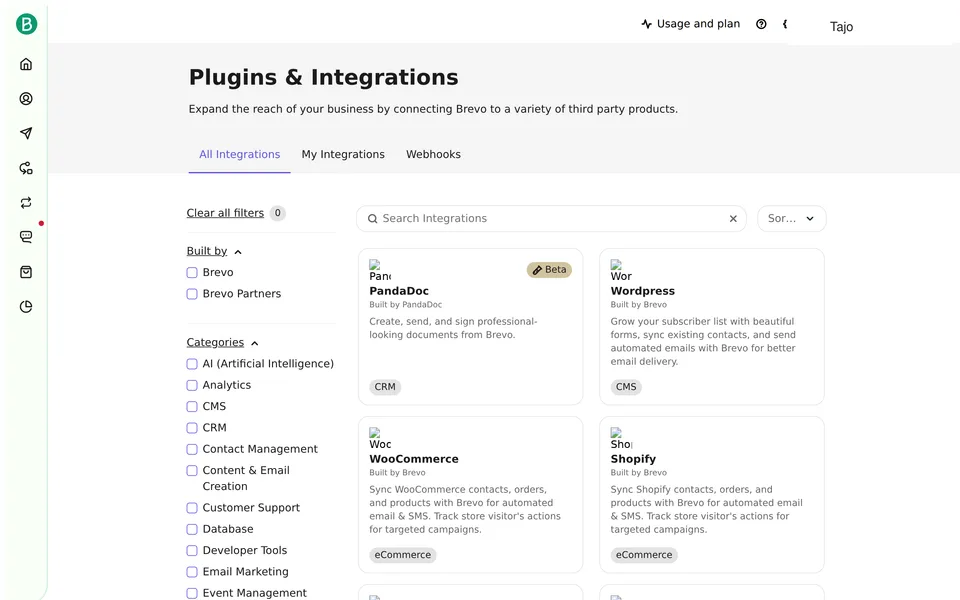Open Analytics pie chart icon
The width and height of the screenshot is (960, 600).
(x=26, y=307)
